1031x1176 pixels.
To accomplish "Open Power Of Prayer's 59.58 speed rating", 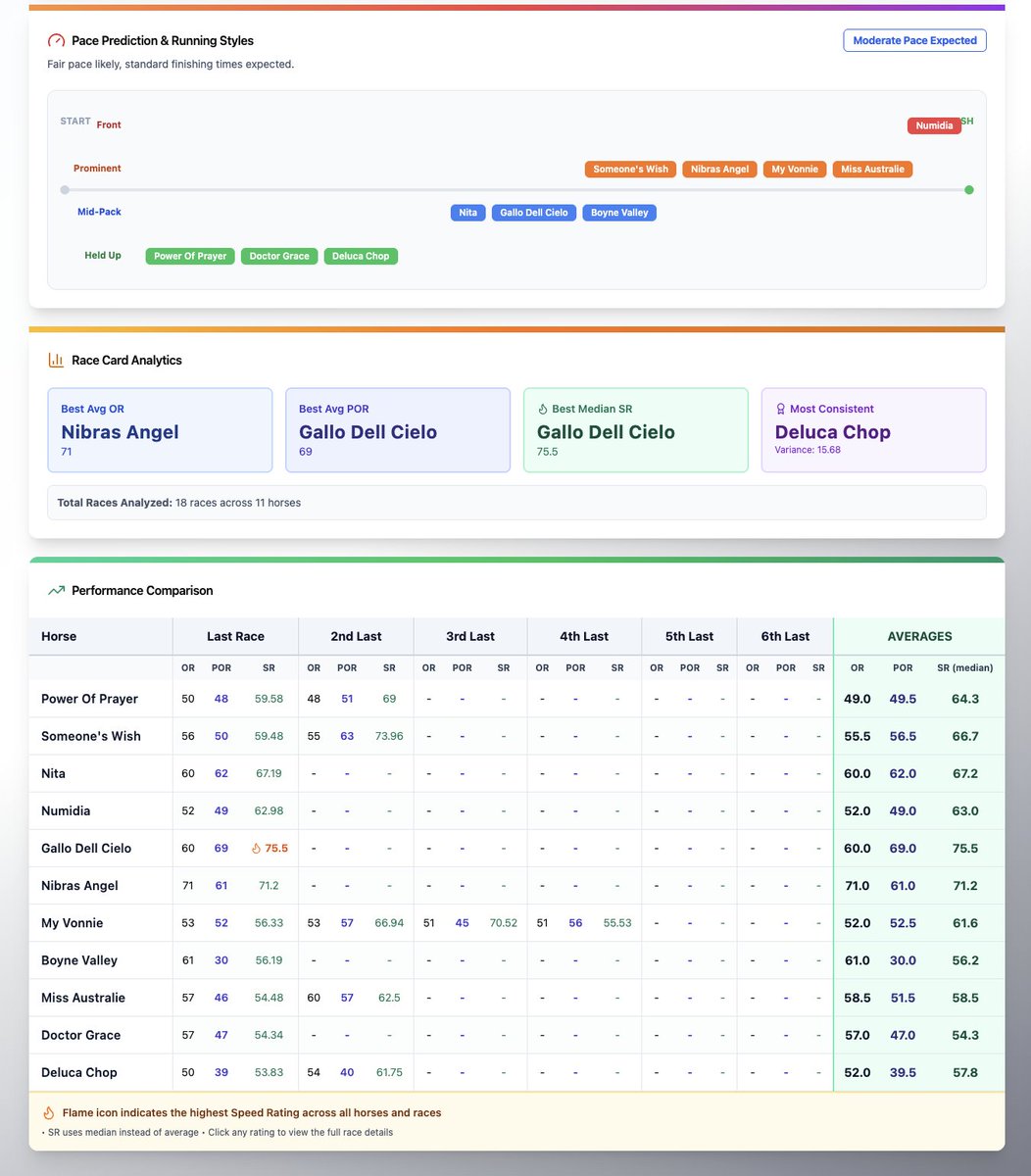I will click(269, 700).
